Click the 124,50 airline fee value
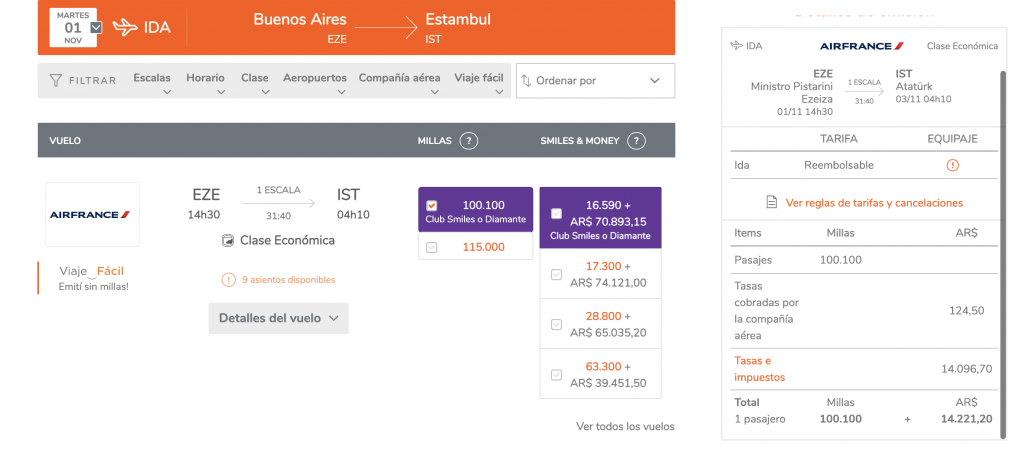1024x458 pixels. [967, 311]
